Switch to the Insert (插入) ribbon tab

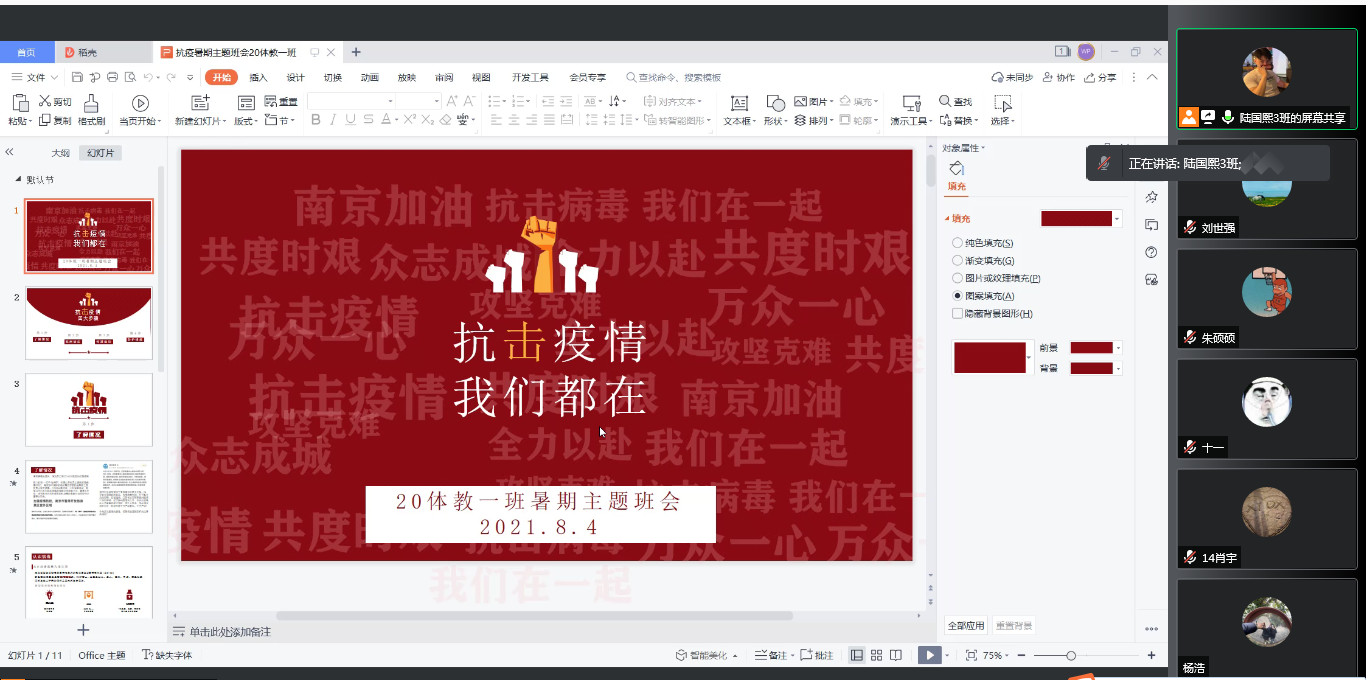258,77
